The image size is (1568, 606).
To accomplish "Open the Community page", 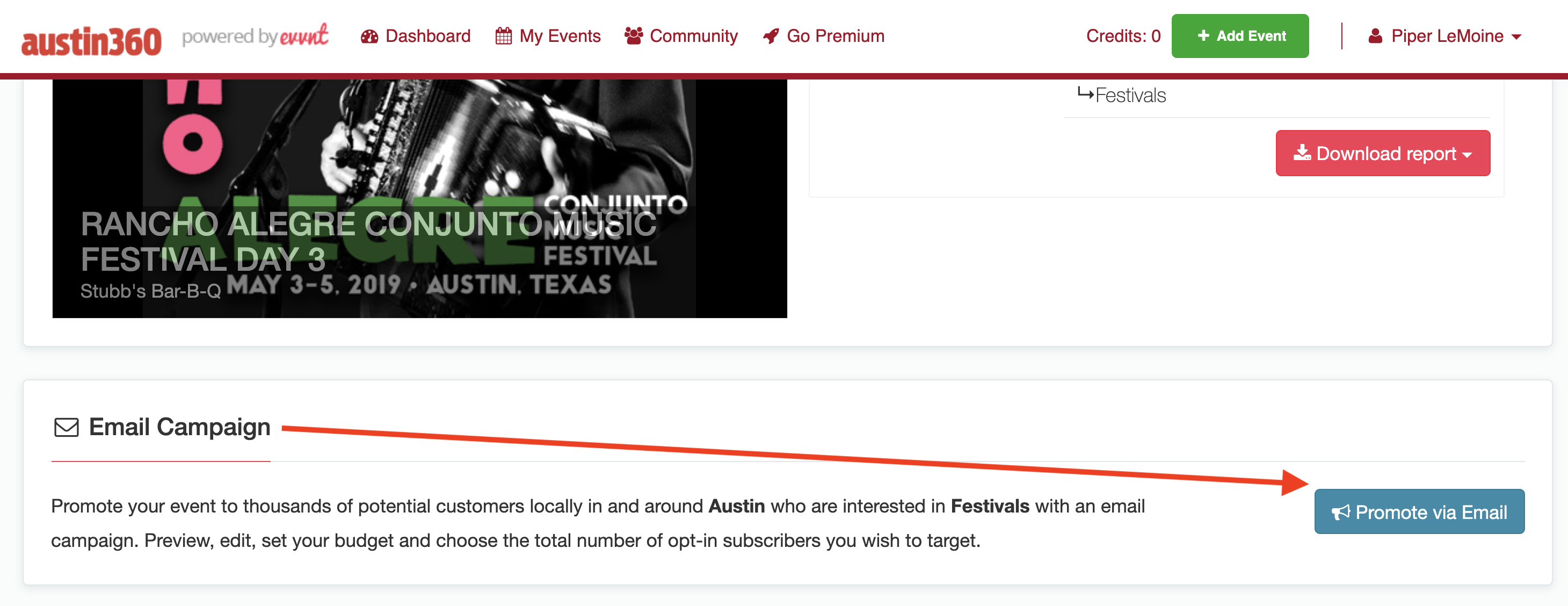I will tap(681, 36).
